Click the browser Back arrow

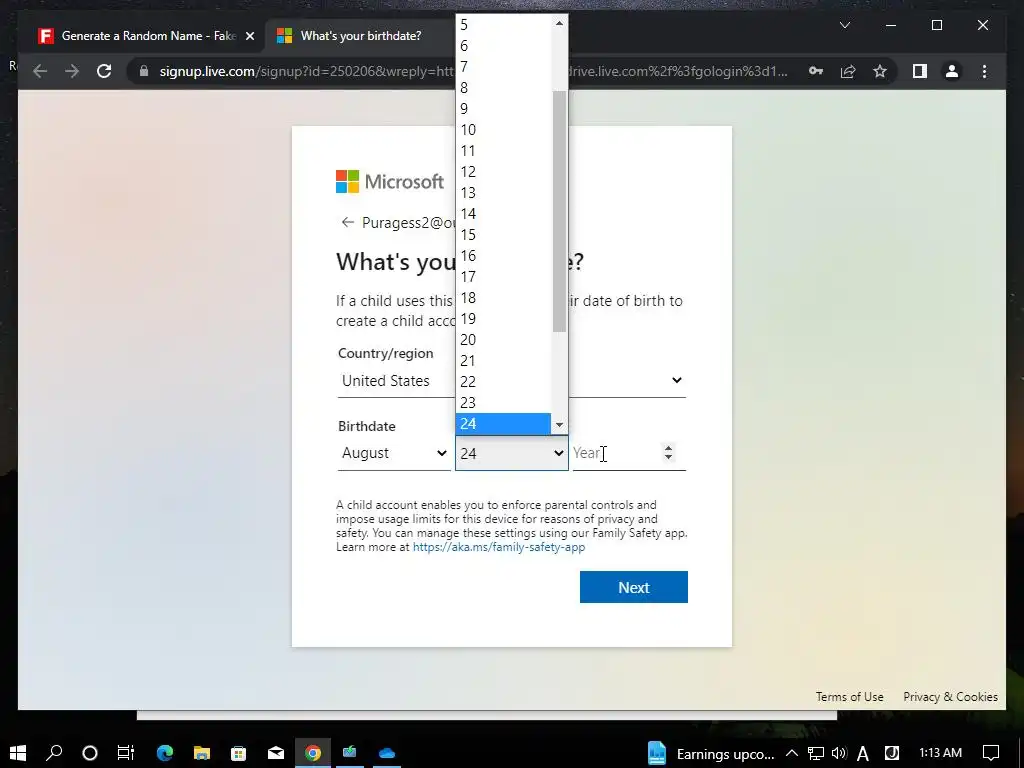[x=40, y=71]
